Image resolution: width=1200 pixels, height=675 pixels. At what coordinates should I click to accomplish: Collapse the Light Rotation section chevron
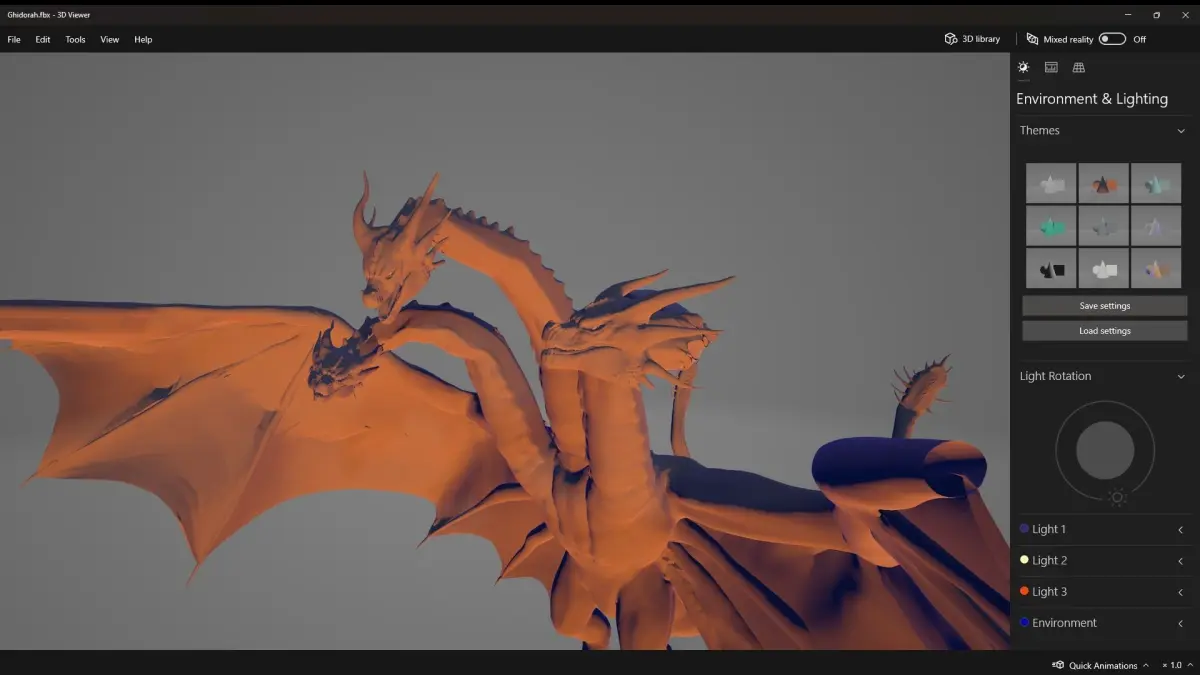(x=1181, y=377)
